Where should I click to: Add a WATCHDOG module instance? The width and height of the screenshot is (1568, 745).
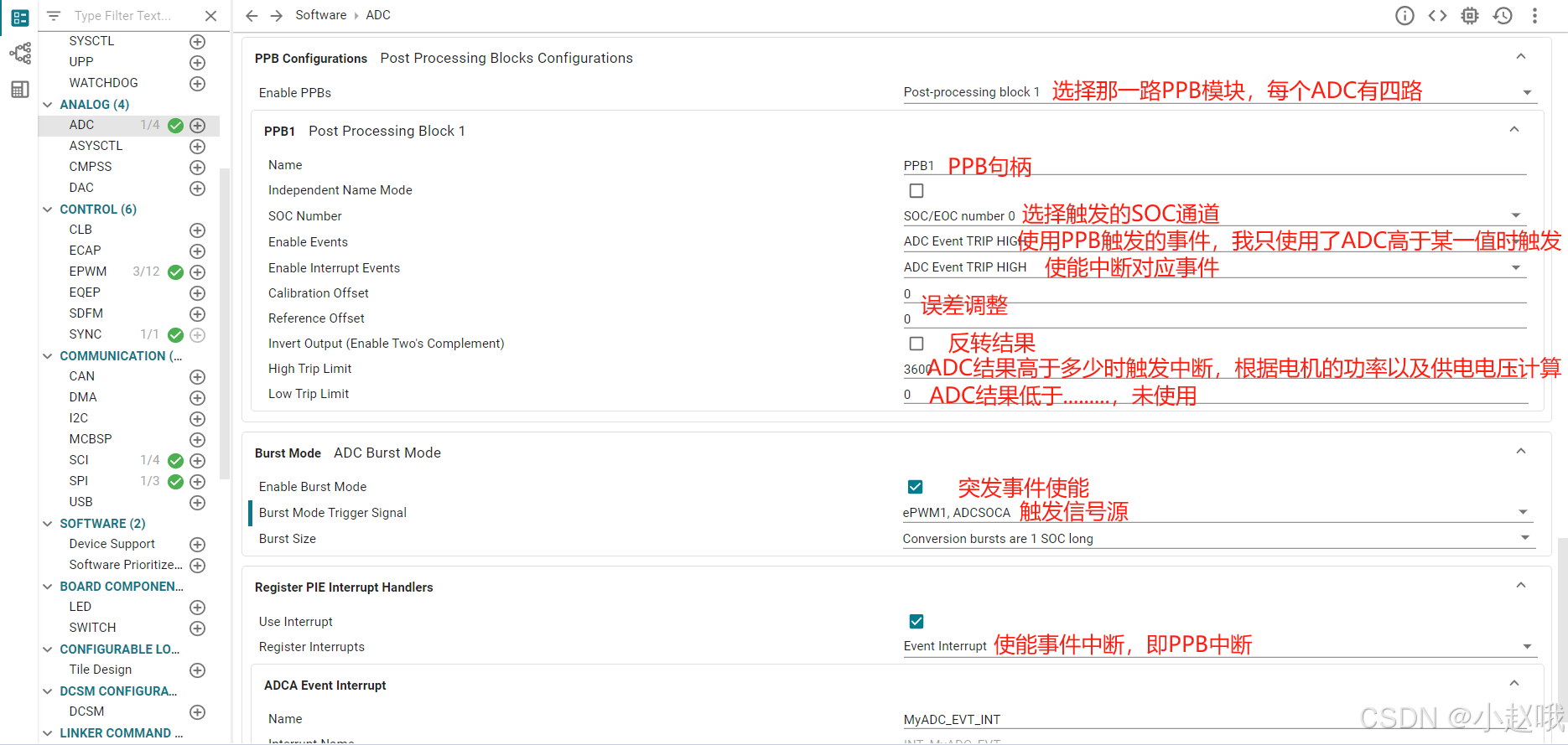pyautogui.click(x=198, y=84)
